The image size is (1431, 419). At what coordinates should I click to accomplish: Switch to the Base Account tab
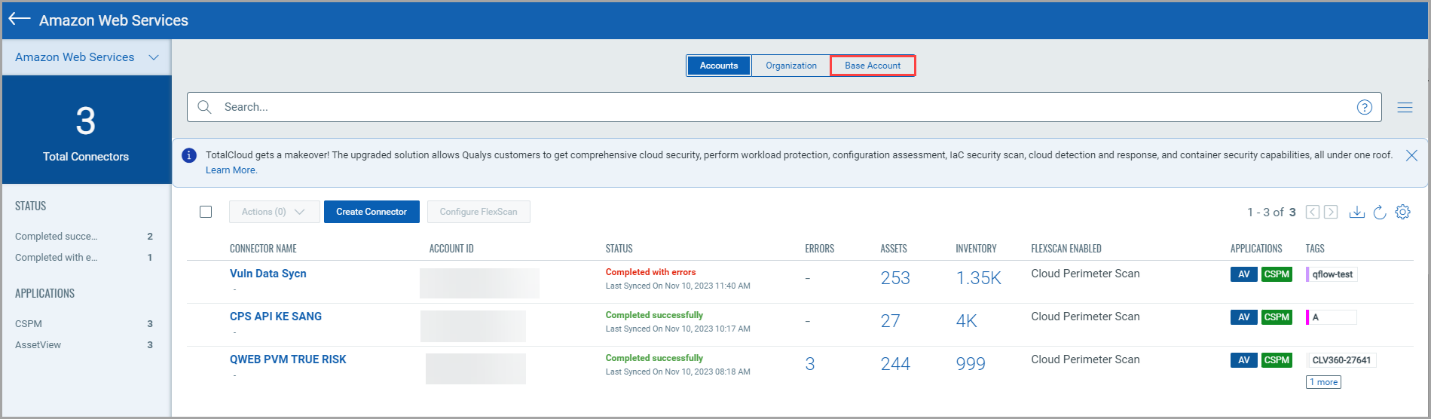pos(873,66)
